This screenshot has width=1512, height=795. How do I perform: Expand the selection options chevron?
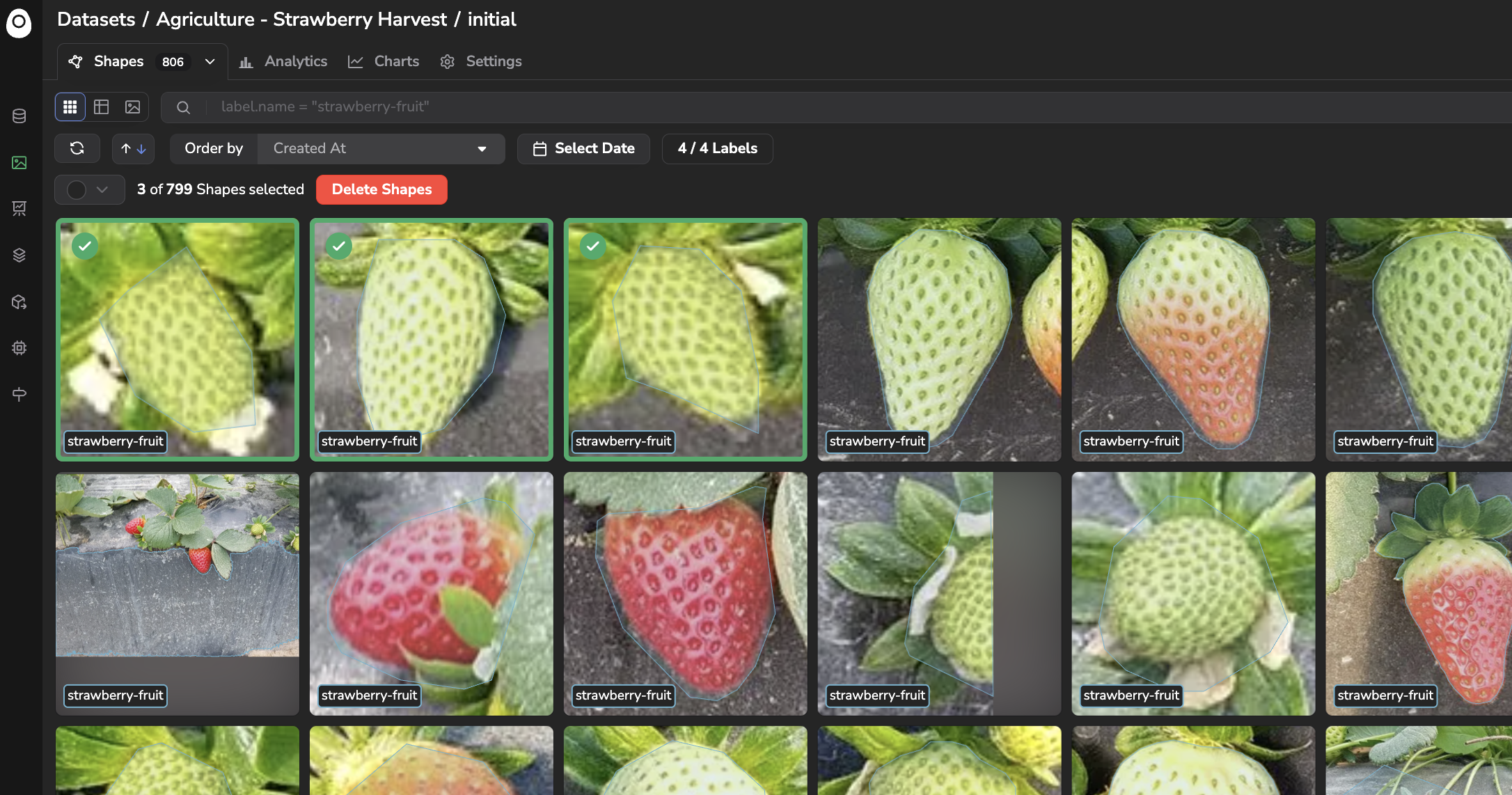[102, 189]
